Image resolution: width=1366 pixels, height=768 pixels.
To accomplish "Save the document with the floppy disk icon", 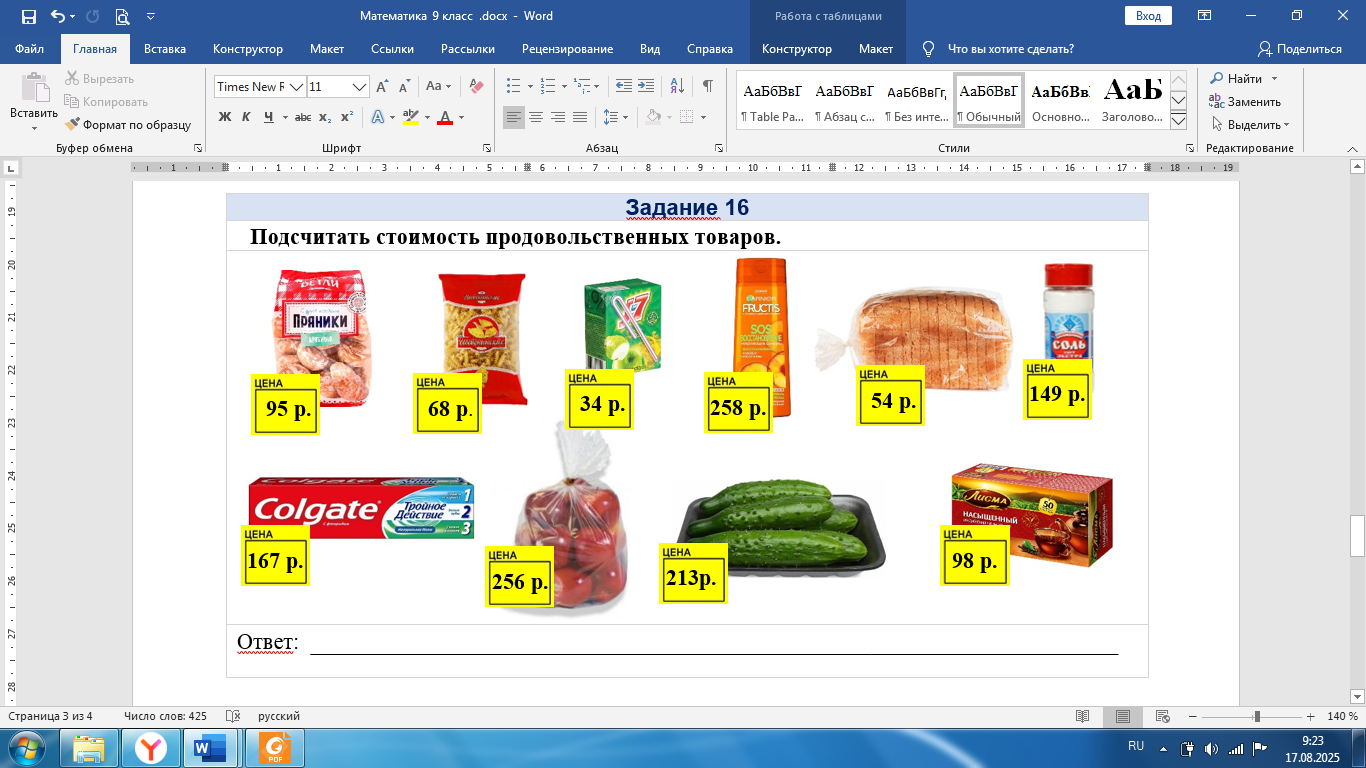I will coord(28,16).
